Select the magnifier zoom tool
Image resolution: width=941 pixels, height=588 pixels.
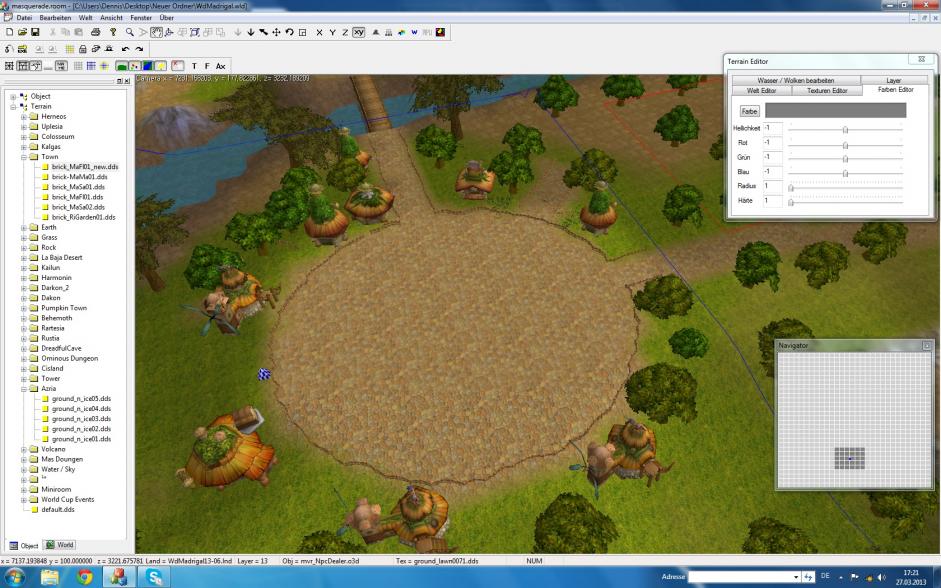[129, 32]
